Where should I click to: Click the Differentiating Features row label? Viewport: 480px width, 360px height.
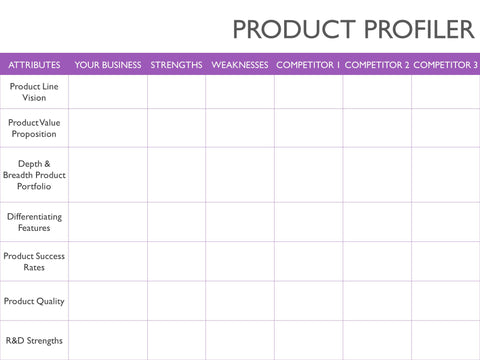[34, 222]
